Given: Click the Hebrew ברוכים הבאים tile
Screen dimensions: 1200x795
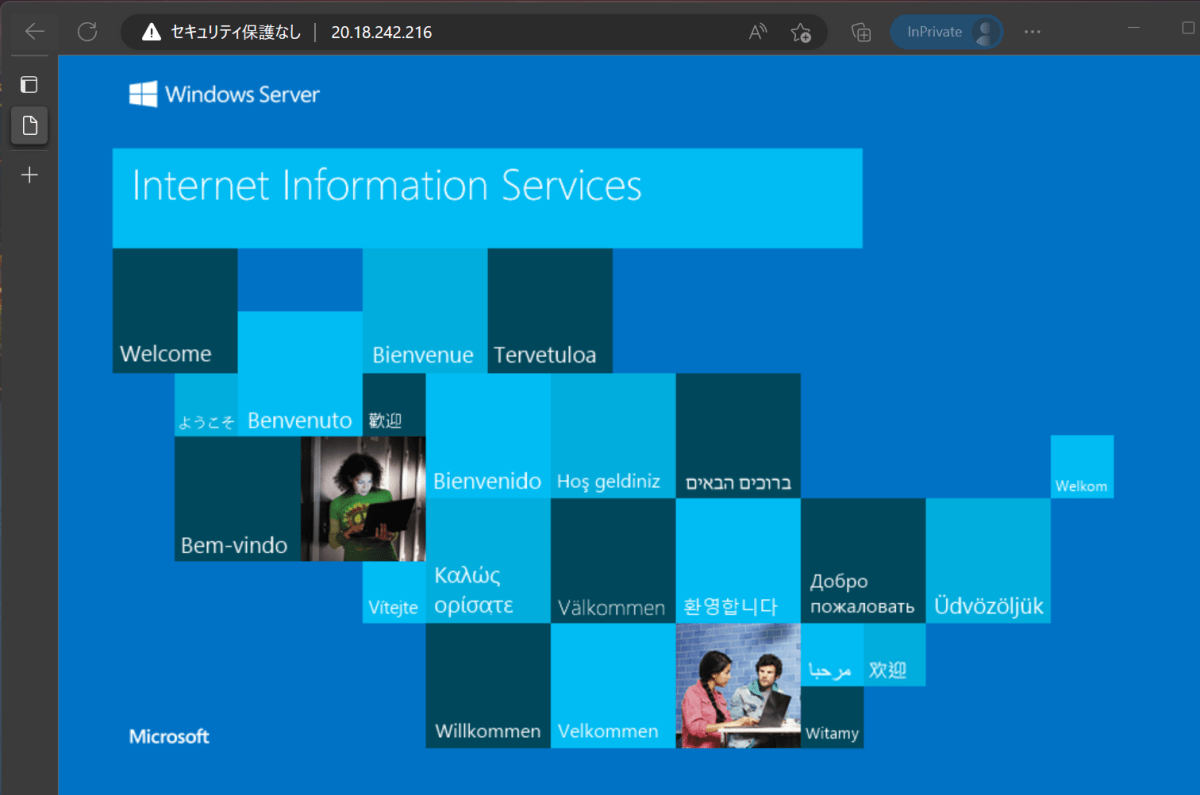Looking at the screenshot, I should pyautogui.click(x=738, y=436).
